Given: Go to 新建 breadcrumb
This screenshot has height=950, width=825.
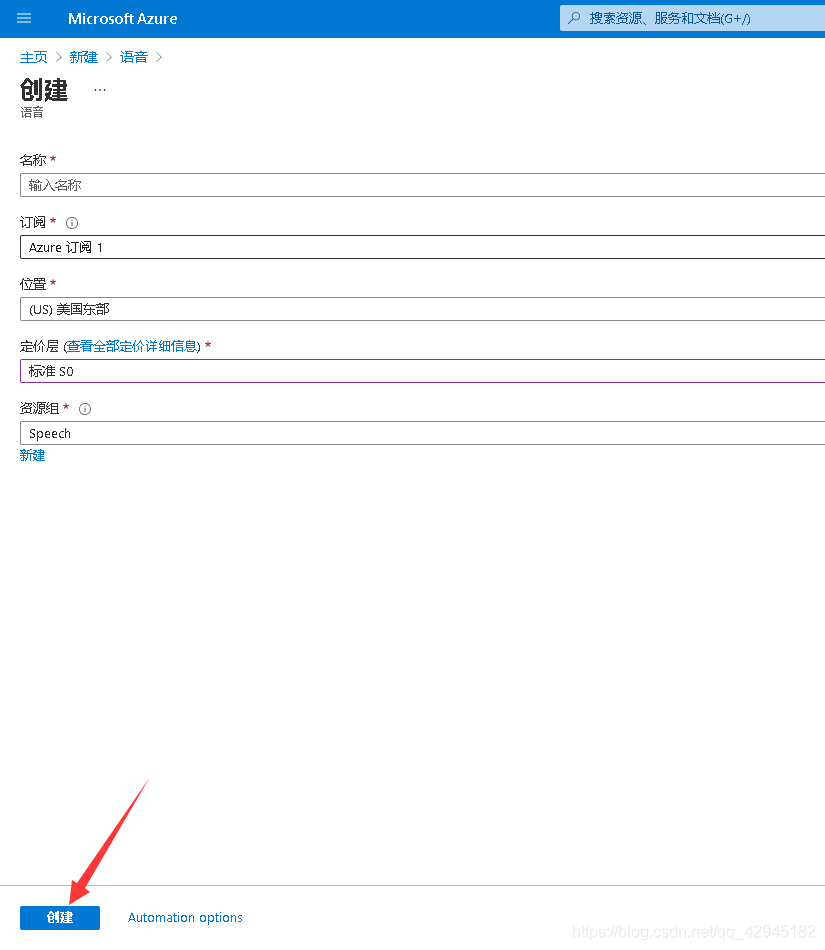Looking at the screenshot, I should point(84,57).
